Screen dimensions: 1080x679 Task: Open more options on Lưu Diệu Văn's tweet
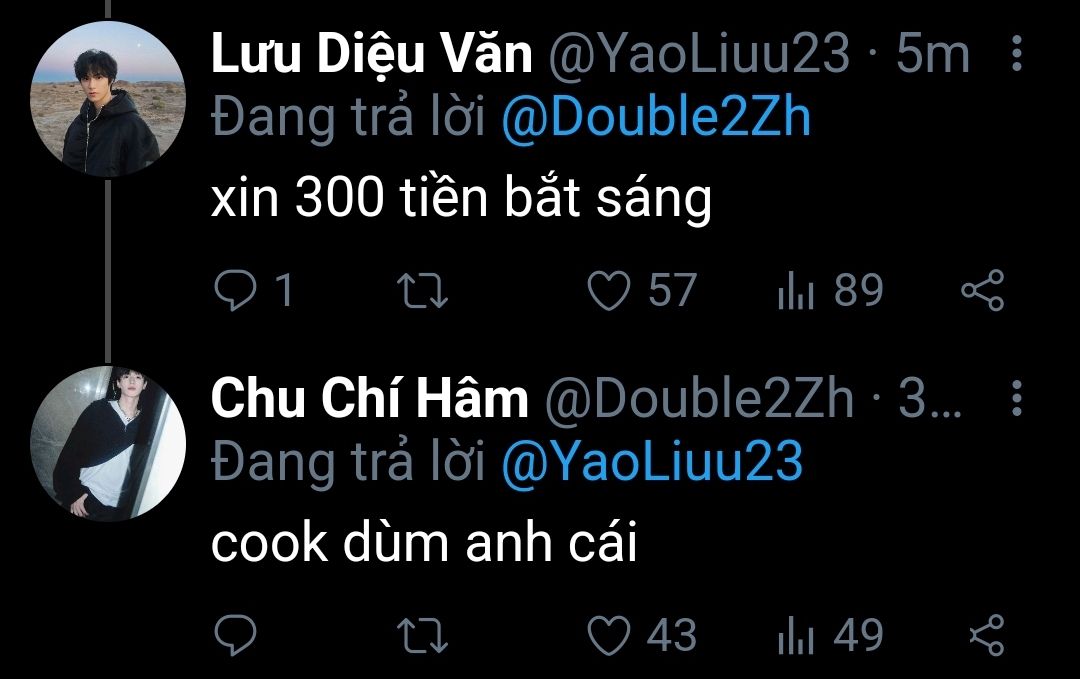(1017, 53)
